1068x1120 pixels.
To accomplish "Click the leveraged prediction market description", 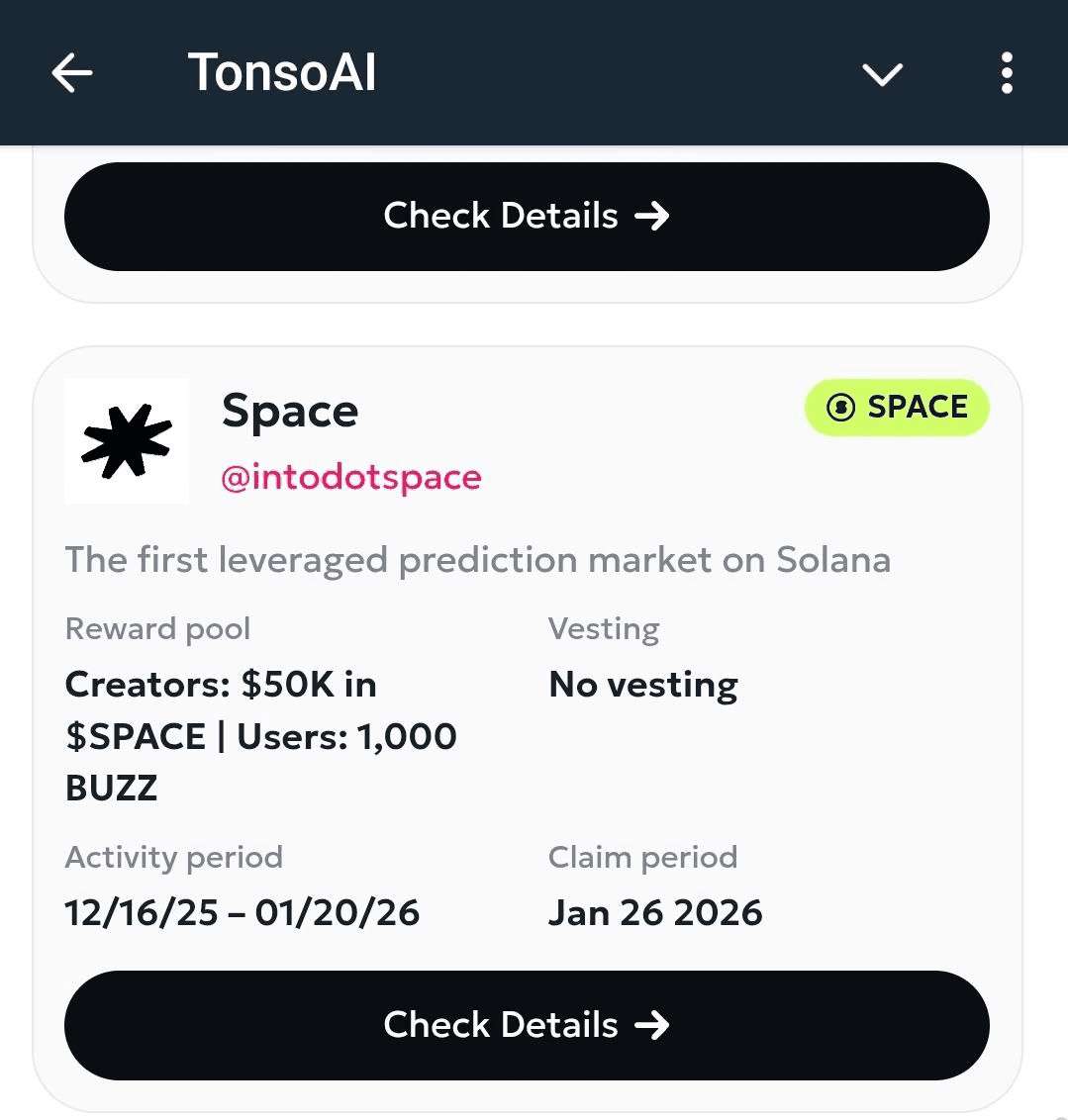I will [478, 560].
